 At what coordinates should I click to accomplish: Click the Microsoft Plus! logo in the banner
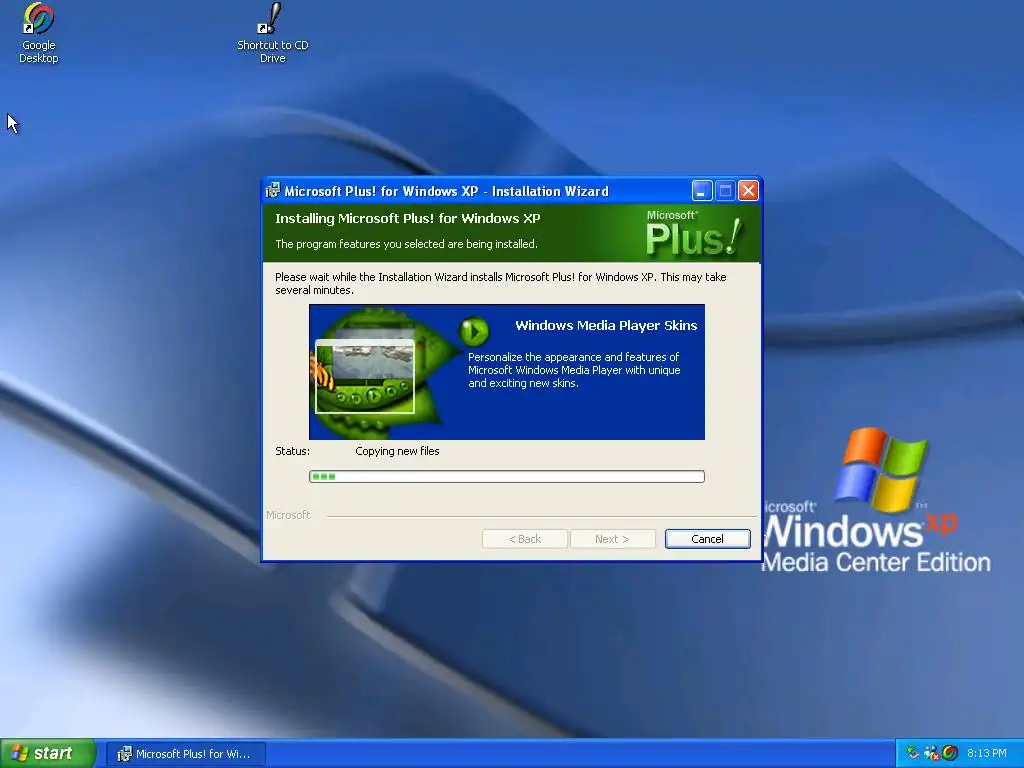pos(694,233)
